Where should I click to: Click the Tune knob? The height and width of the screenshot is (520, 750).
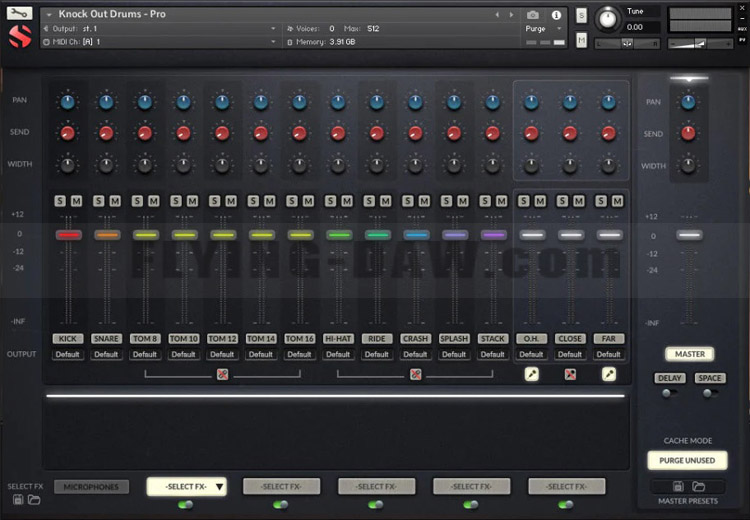click(x=607, y=20)
